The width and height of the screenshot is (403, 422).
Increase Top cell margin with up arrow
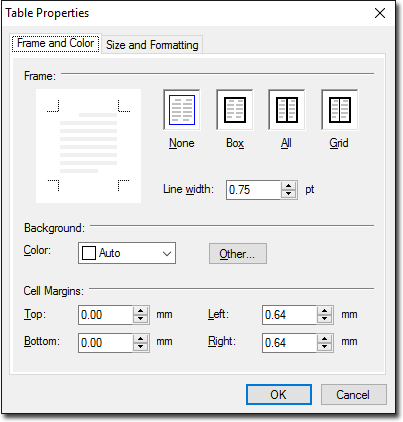coord(141,311)
